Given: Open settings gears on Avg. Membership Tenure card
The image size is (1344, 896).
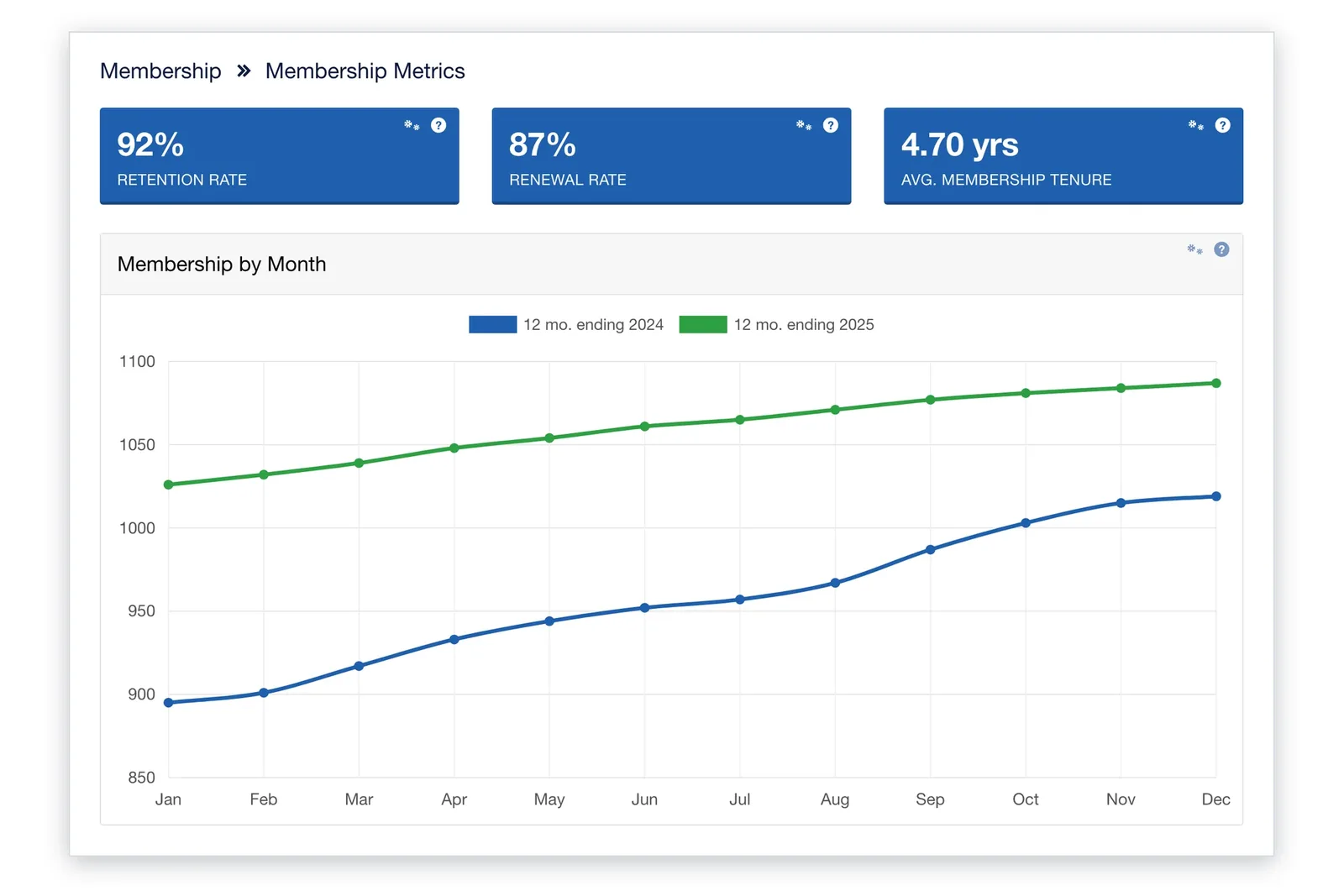Looking at the screenshot, I should (x=1196, y=125).
